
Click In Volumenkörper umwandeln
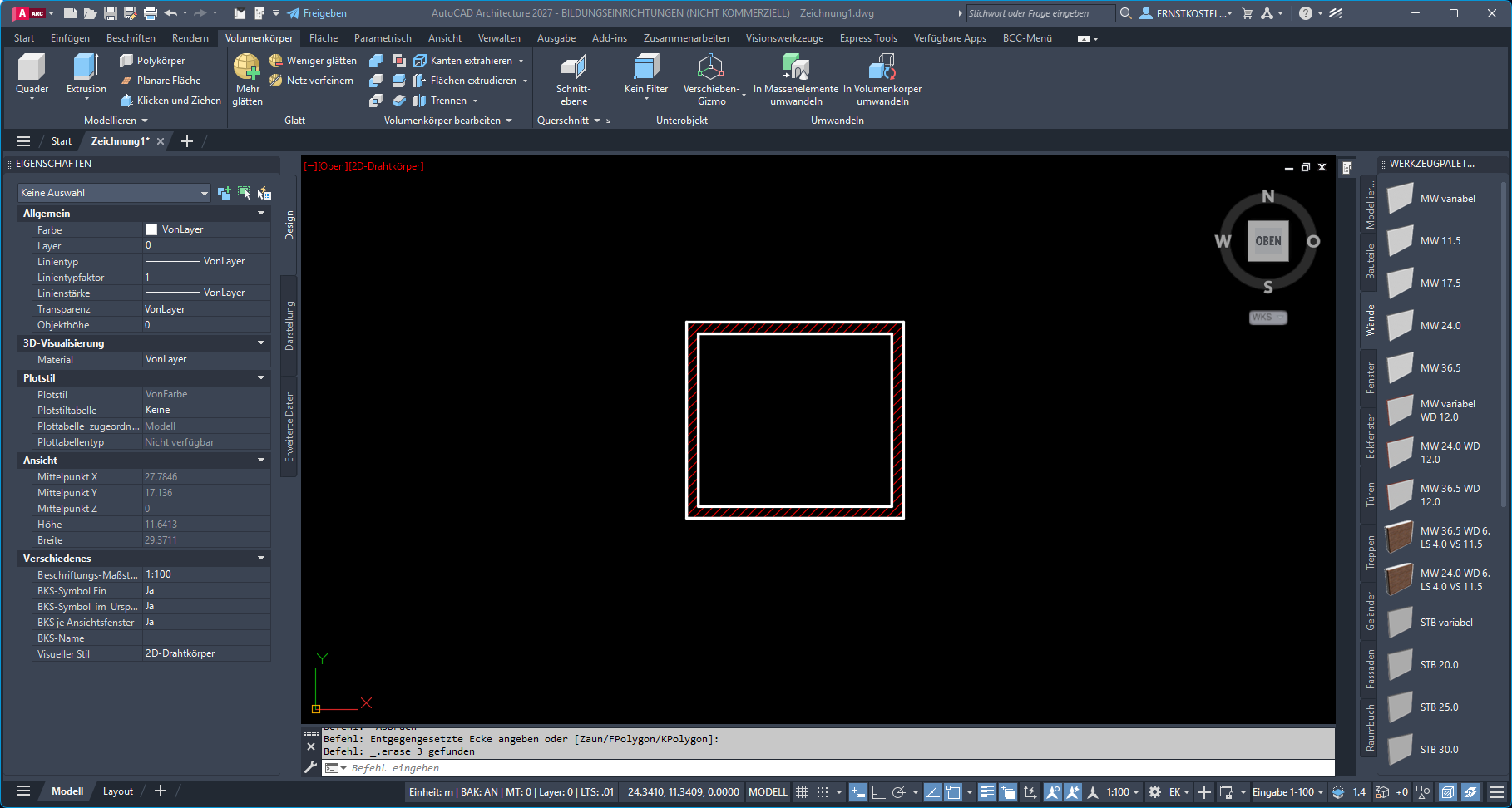[882, 78]
